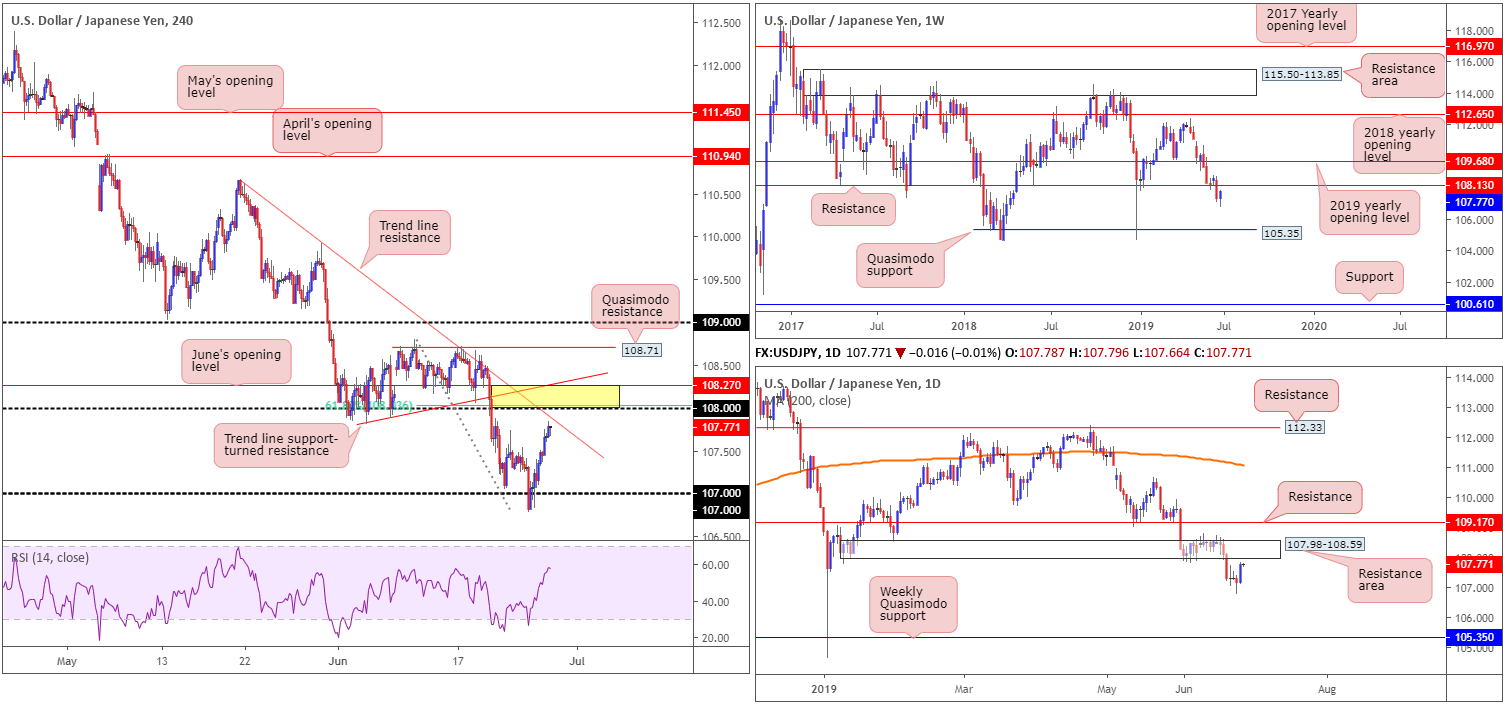Click the 112.500 axis value on 240 chart
The image size is (1507, 706).
tap(720, 23)
